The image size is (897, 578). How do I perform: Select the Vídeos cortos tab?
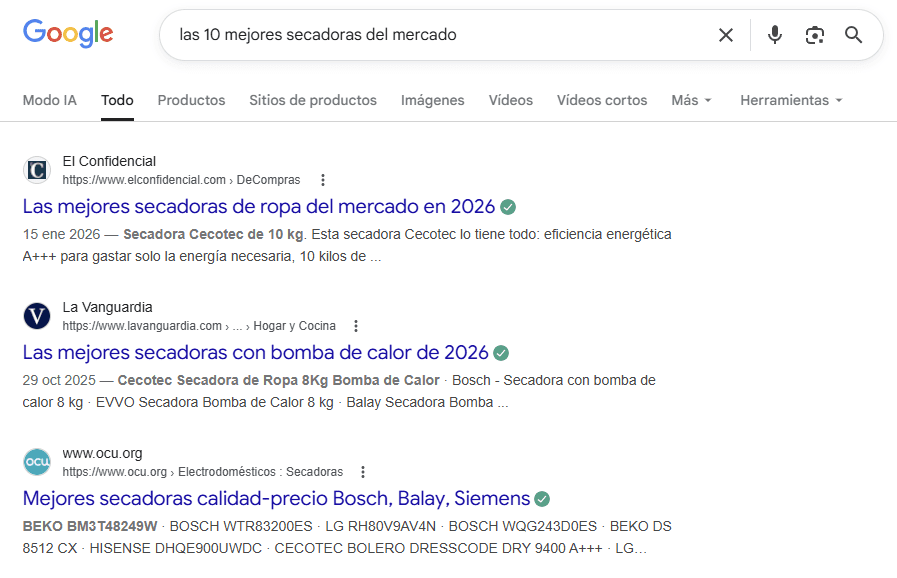coord(601,100)
